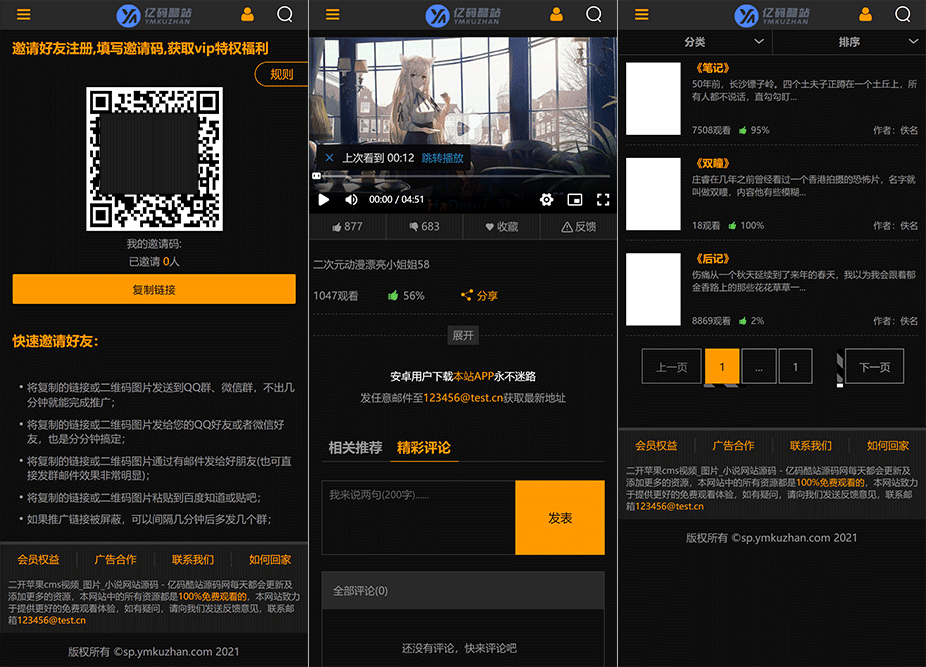Open novel 《后记》 title

coord(713,259)
